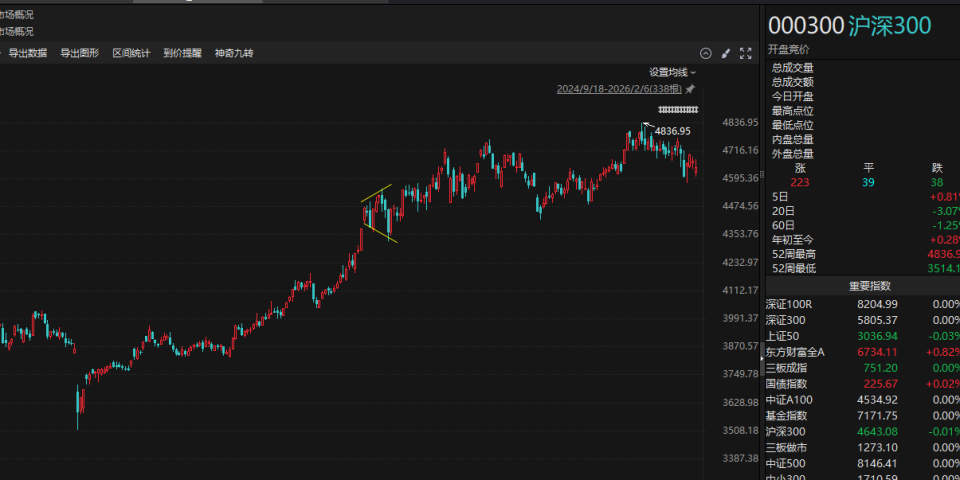Select the 中证500 index row
960x480 pixels.
pyautogui.click(x=863, y=463)
